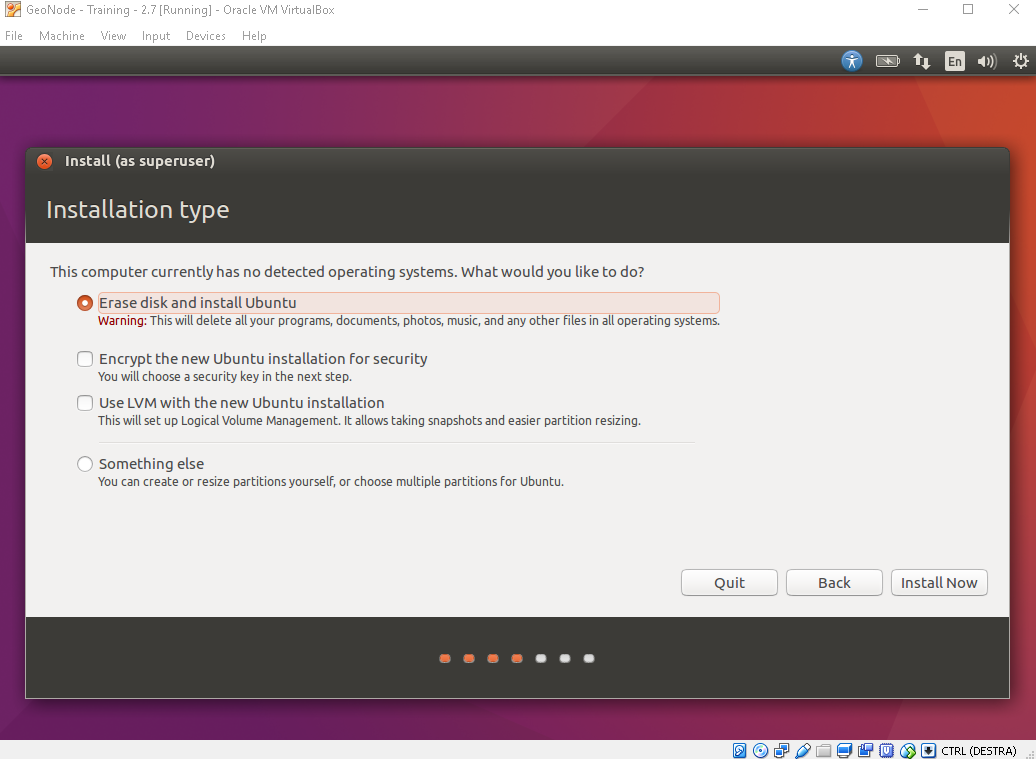Open the En keyboard layout indicator
This screenshot has height=759, width=1036.
[955, 61]
